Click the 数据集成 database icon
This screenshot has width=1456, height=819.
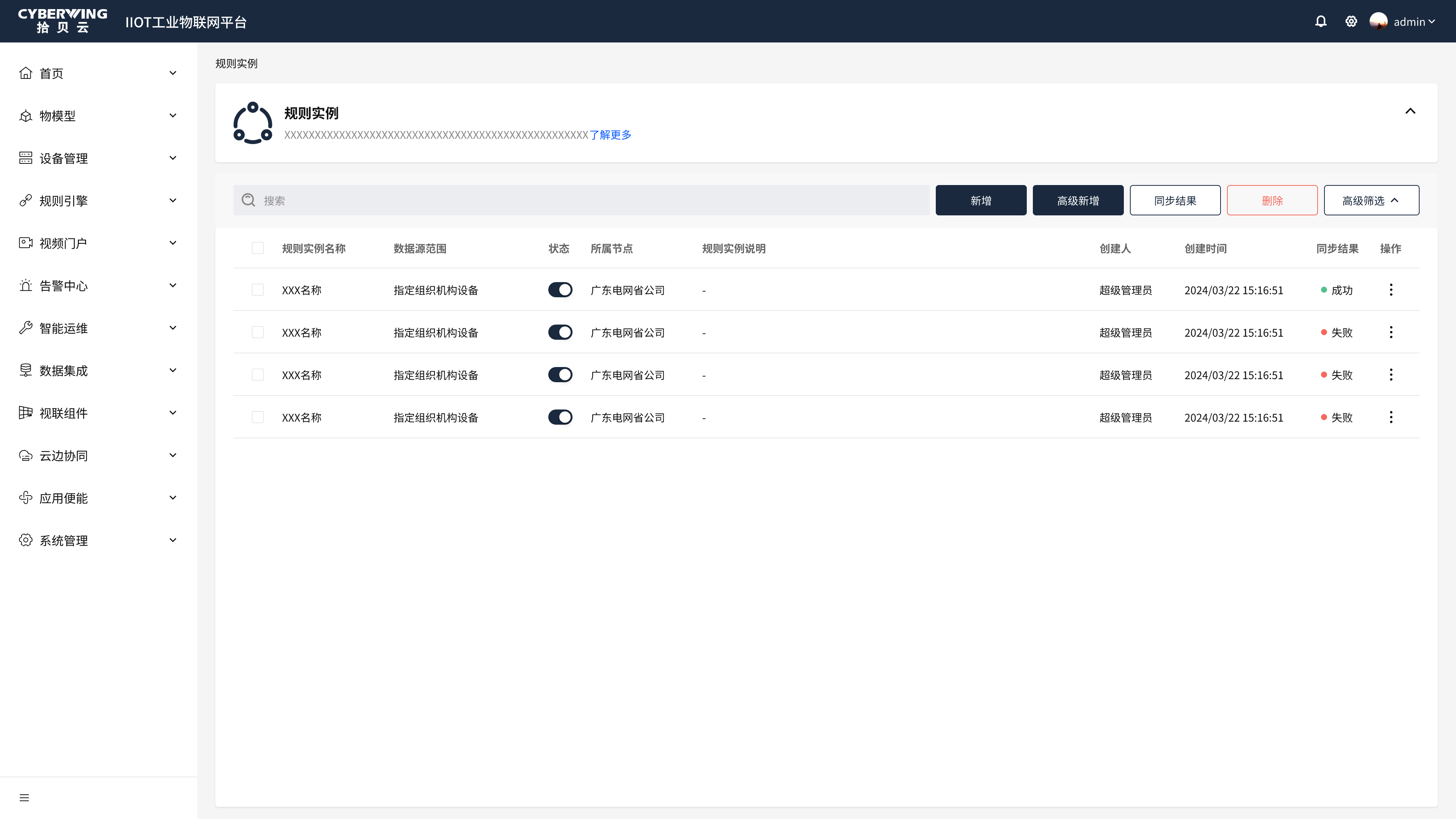click(x=25, y=370)
